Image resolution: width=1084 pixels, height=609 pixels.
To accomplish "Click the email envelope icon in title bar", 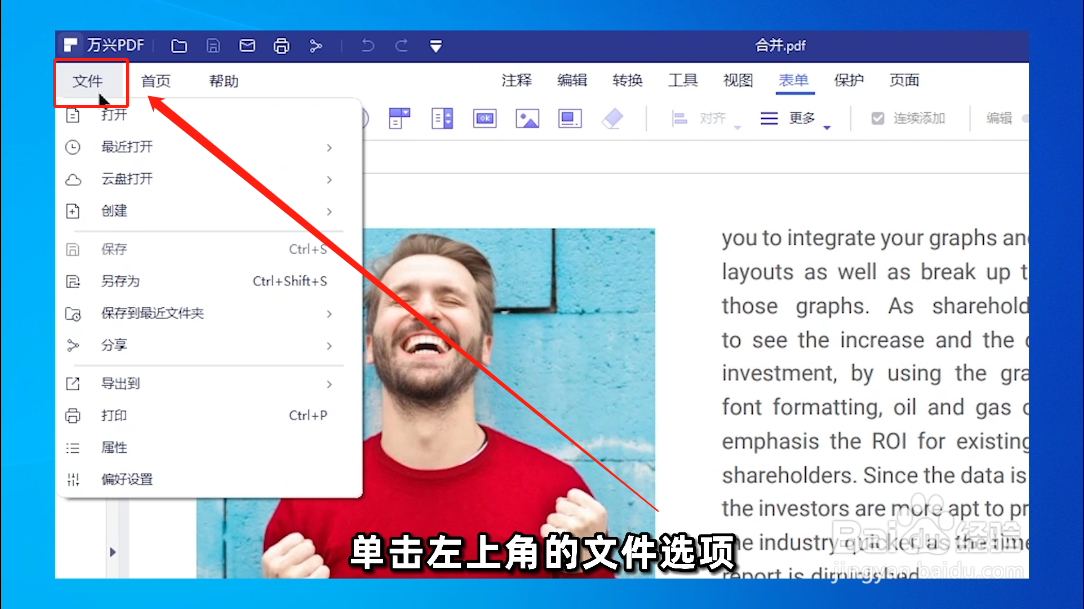I will click(x=247, y=46).
